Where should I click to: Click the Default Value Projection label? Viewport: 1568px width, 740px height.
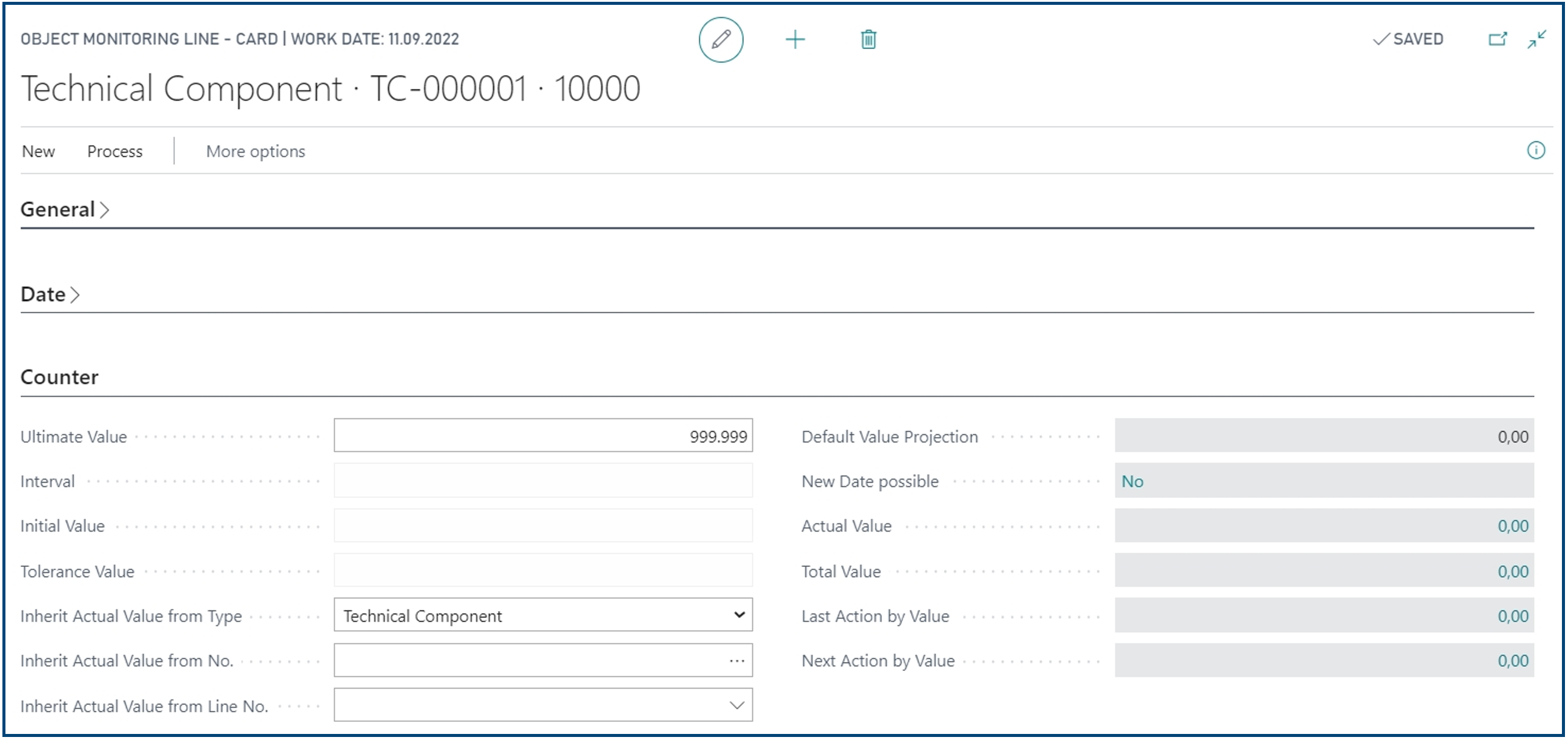[x=890, y=437]
